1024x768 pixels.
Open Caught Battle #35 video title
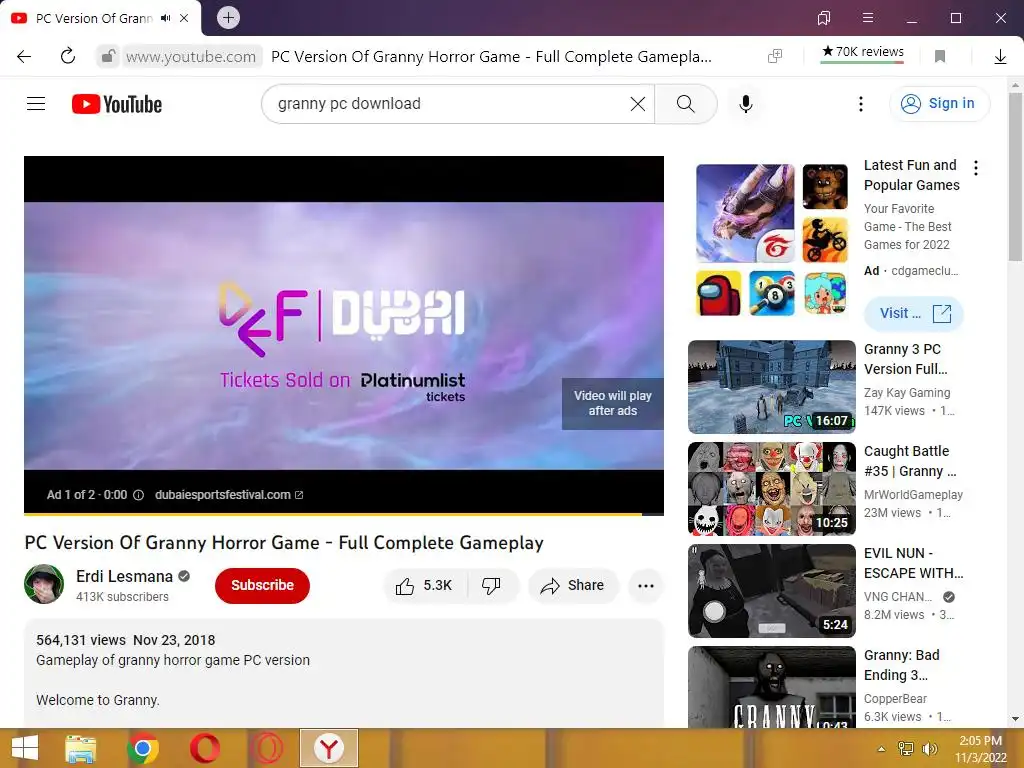(x=910, y=461)
